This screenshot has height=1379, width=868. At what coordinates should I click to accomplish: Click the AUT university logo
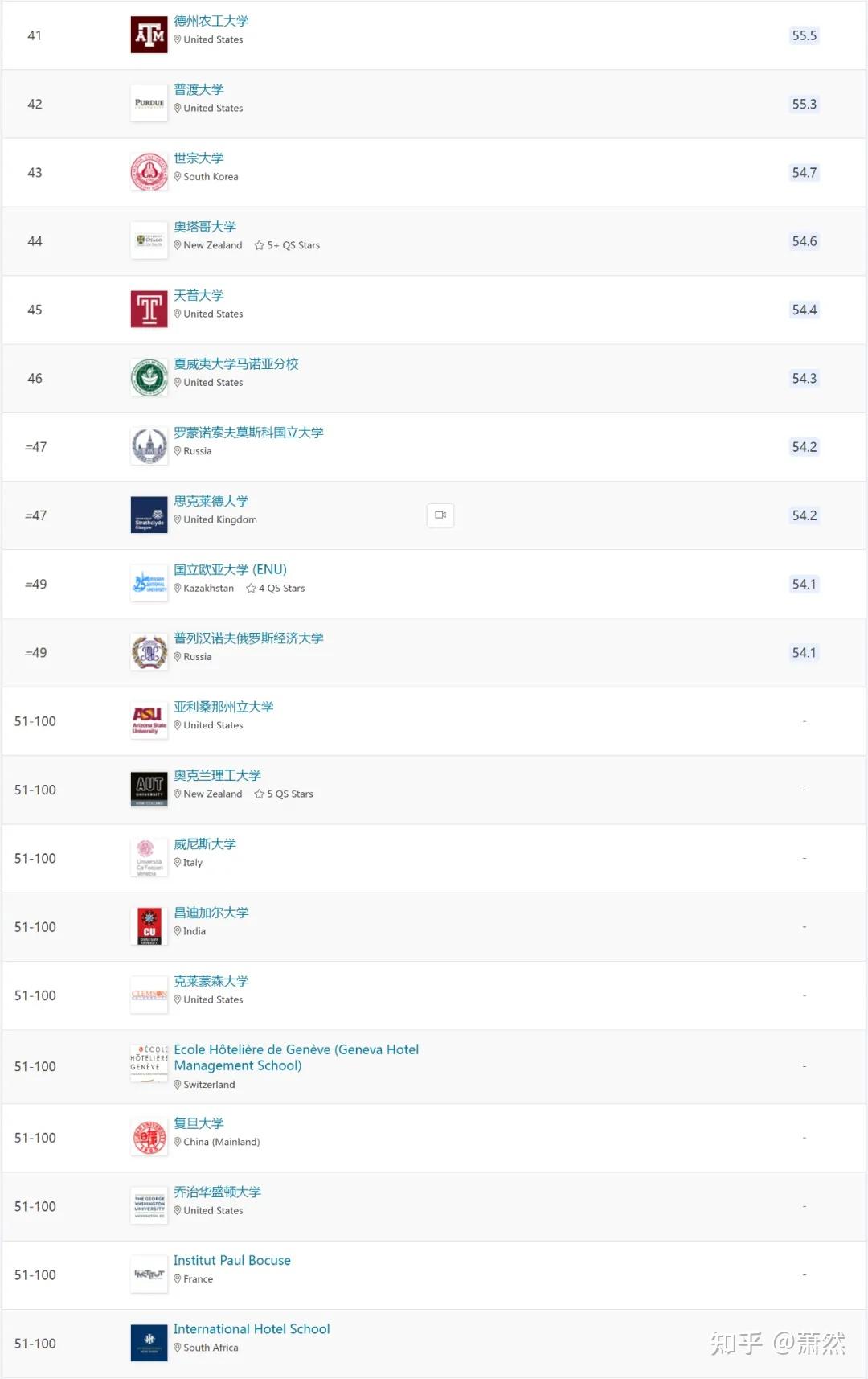[x=149, y=790]
